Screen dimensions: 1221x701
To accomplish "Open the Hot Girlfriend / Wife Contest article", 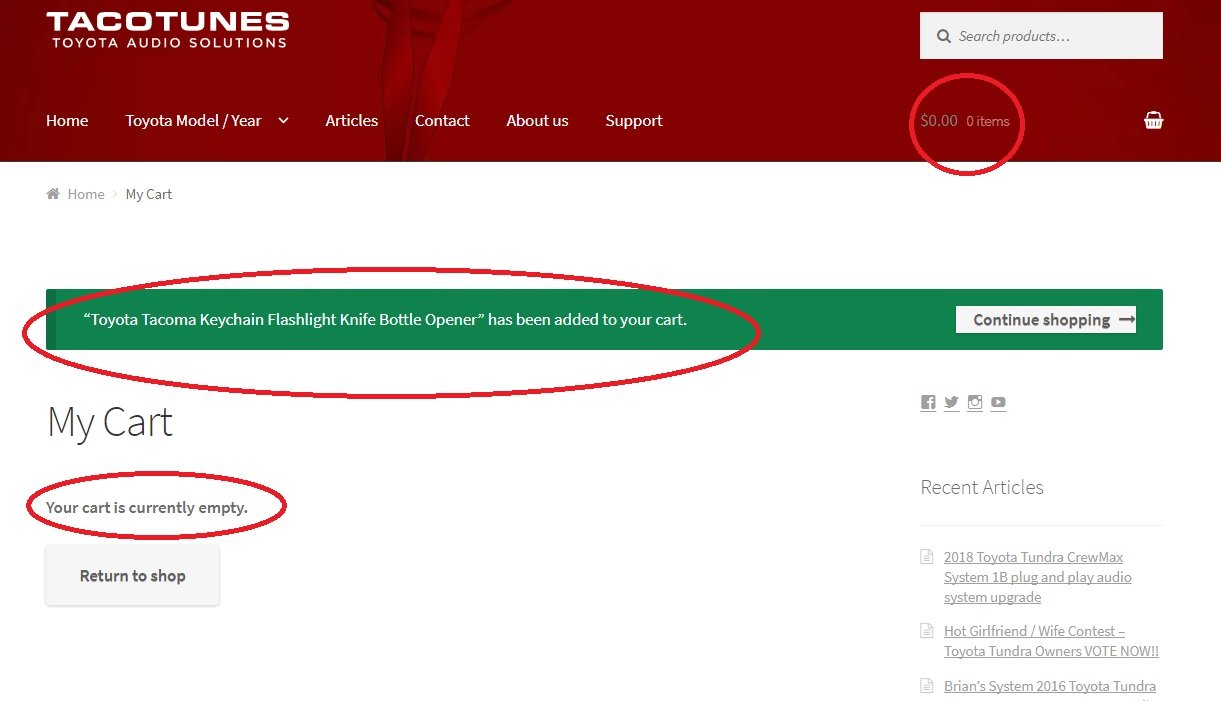I will click(1051, 641).
